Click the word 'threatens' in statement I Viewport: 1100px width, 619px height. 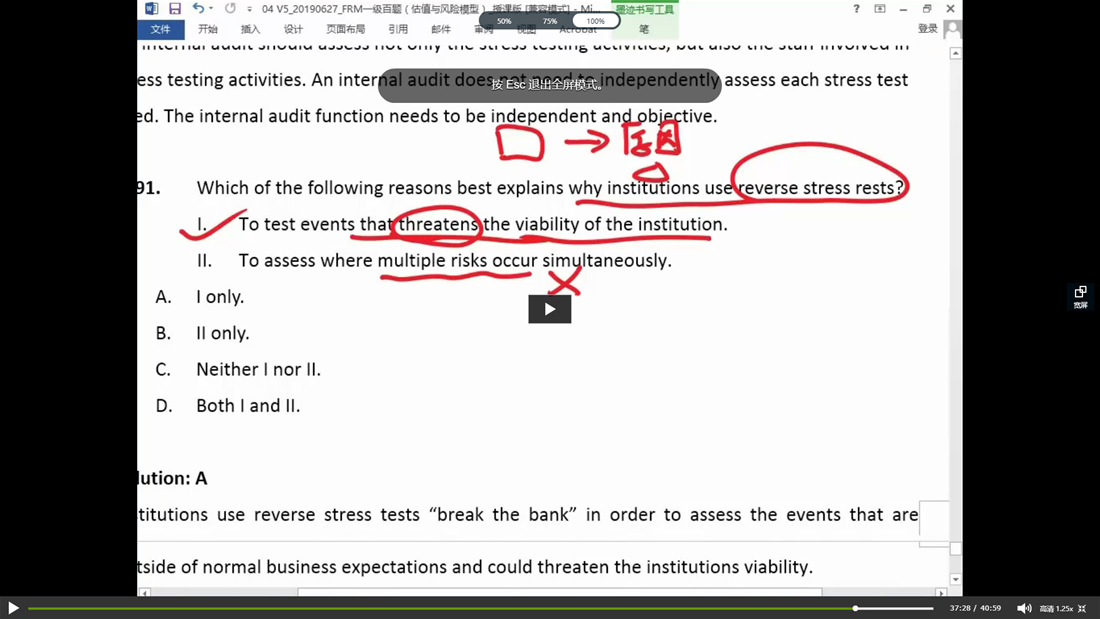[439, 224]
